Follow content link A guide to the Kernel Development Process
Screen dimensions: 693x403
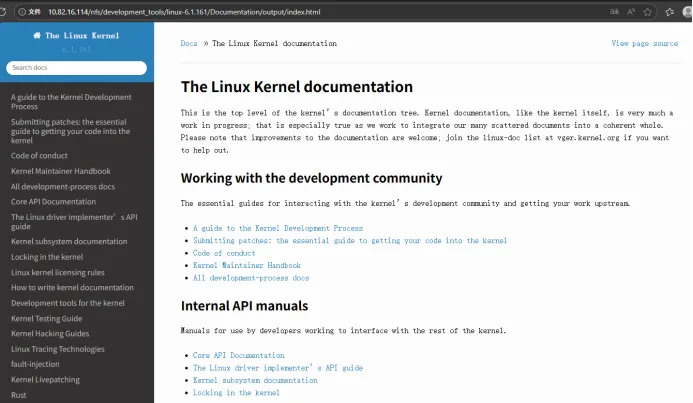click(278, 228)
